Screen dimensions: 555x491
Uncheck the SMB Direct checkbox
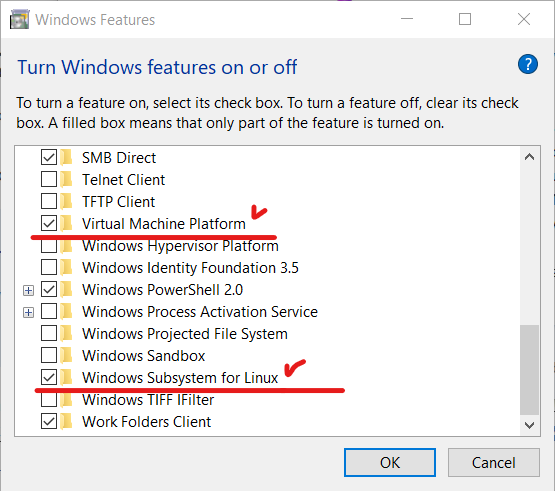point(49,157)
